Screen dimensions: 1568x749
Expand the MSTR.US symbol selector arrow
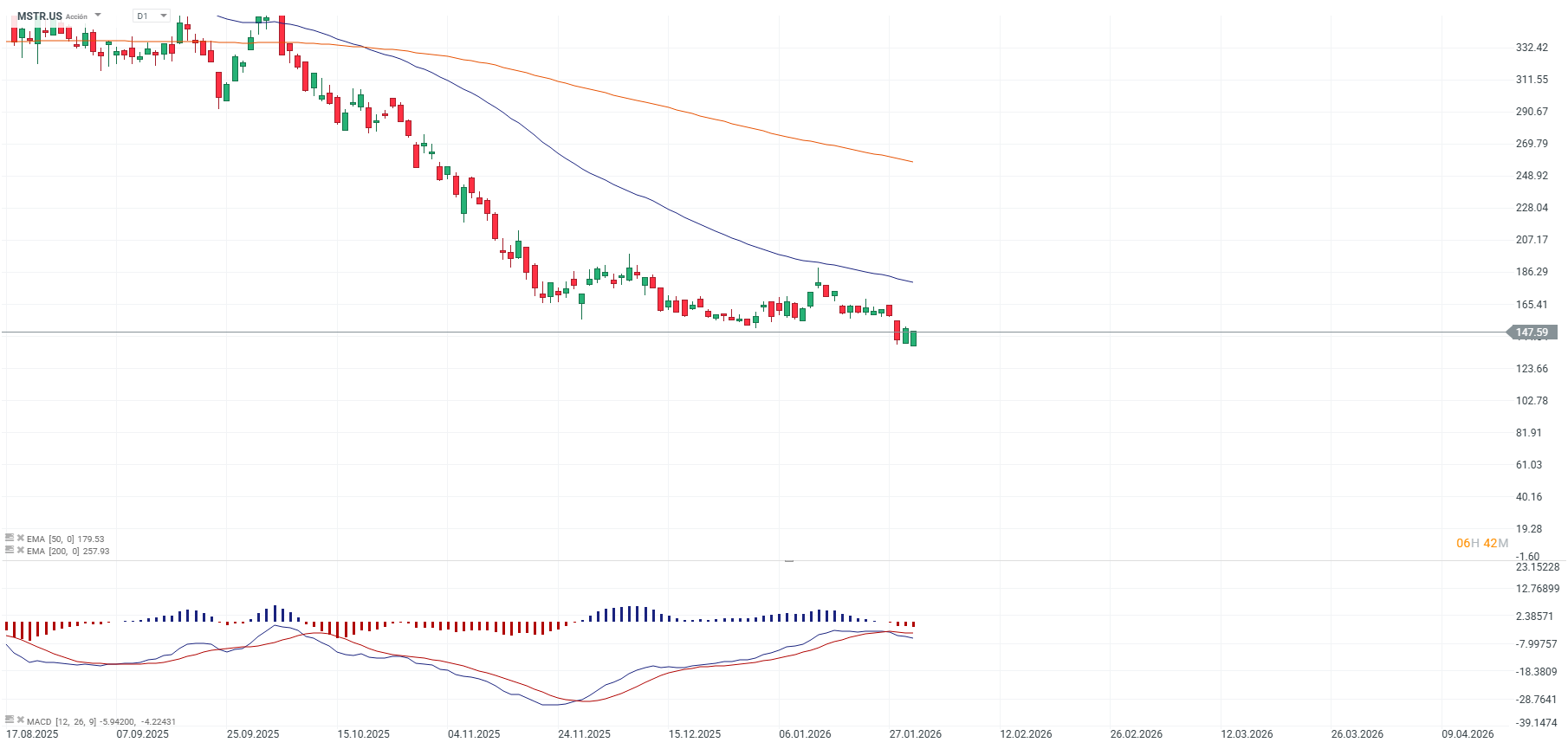coord(97,15)
